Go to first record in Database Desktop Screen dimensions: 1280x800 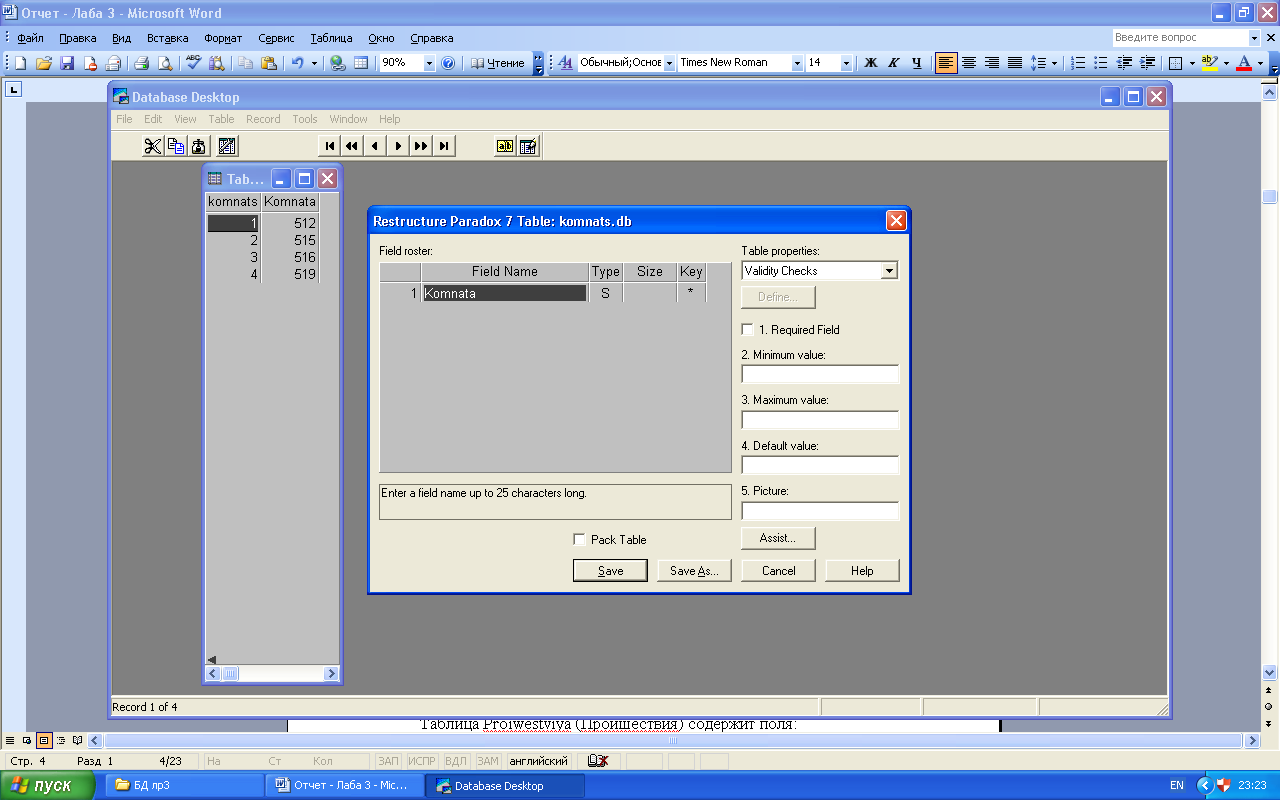tap(330, 146)
